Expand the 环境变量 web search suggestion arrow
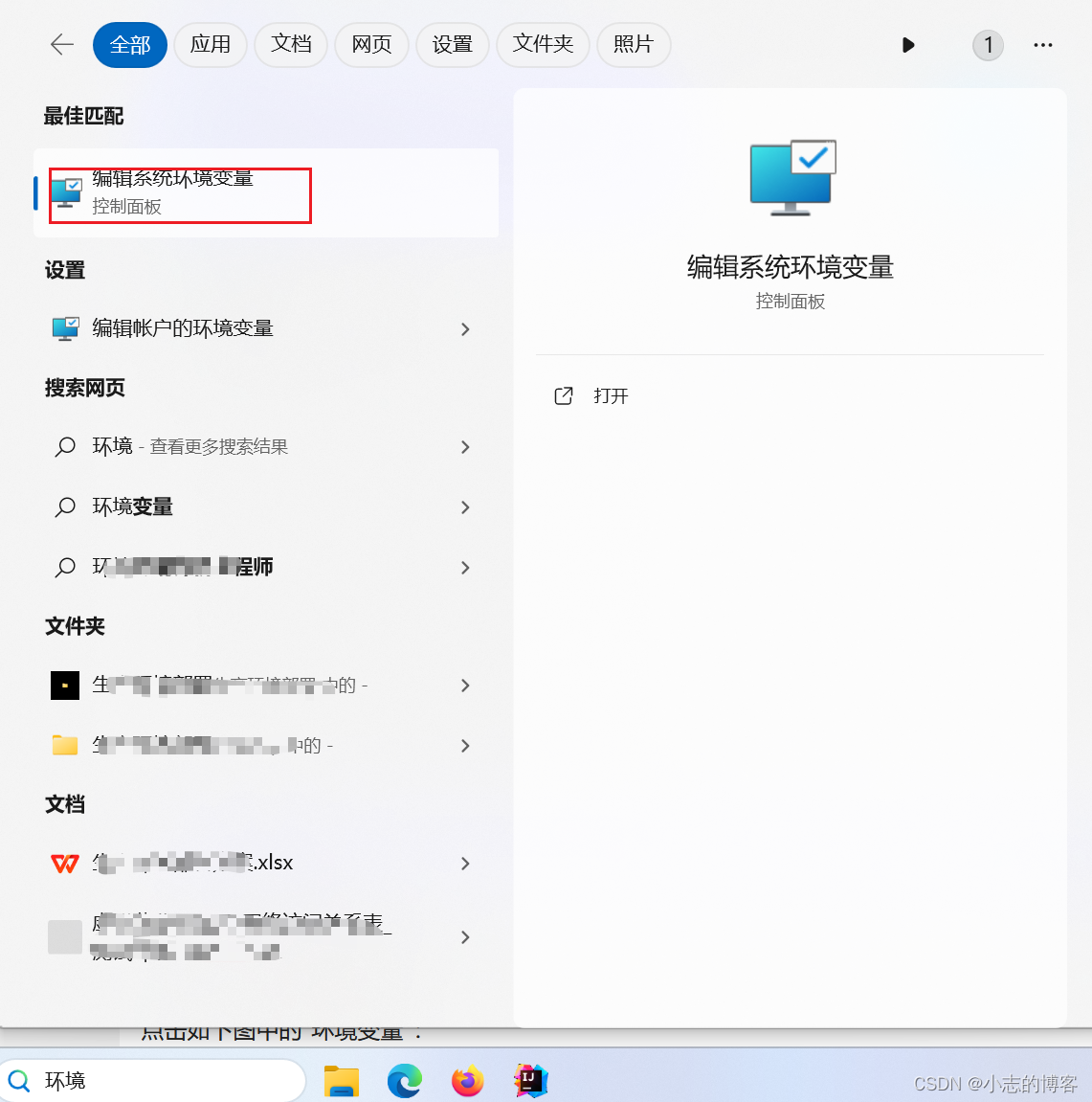1092x1102 pixels. pos(465,507)
